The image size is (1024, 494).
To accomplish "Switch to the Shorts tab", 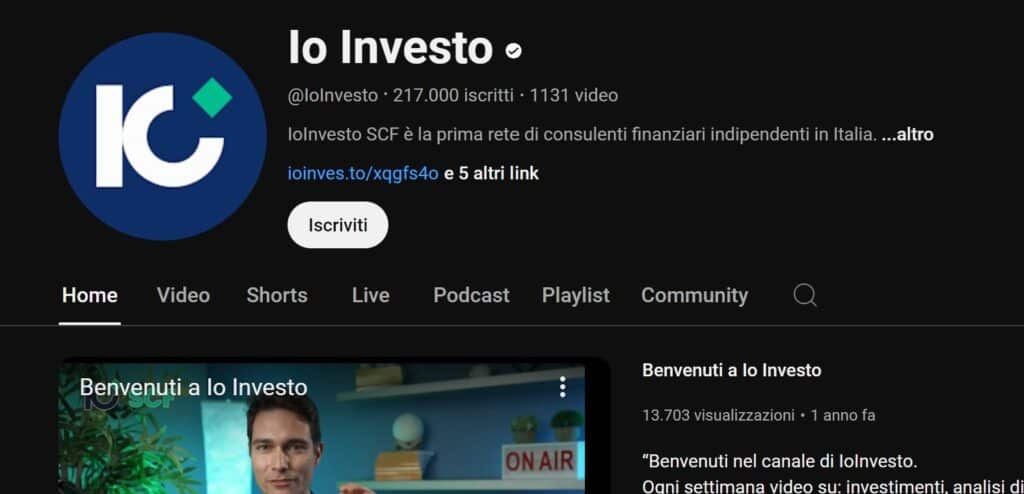I will tap(277, 295).
